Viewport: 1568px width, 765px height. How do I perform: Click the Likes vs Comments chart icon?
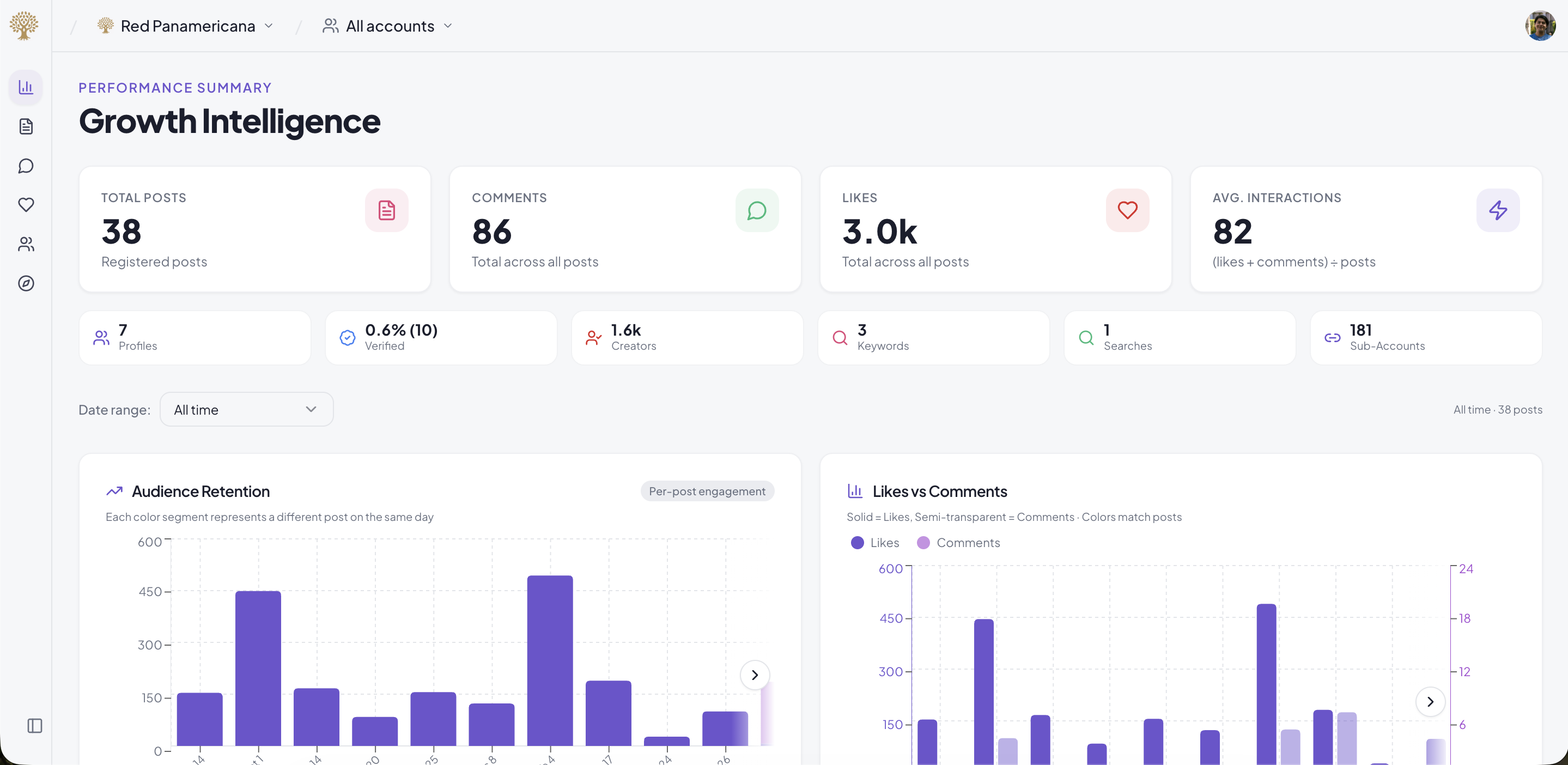coord(855,490)
